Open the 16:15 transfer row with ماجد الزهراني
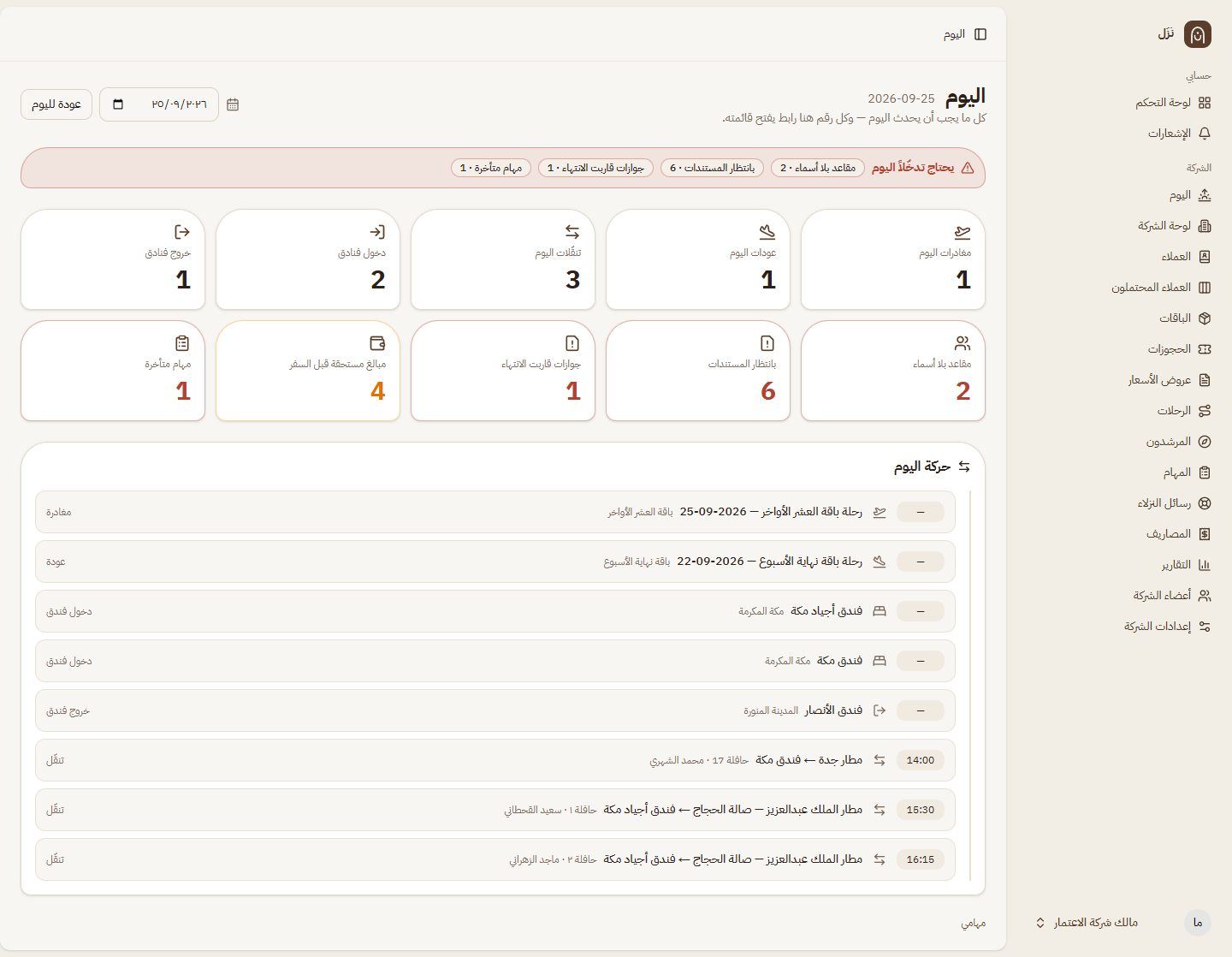This screenshot has height=957, width=1232. point(495,859)
